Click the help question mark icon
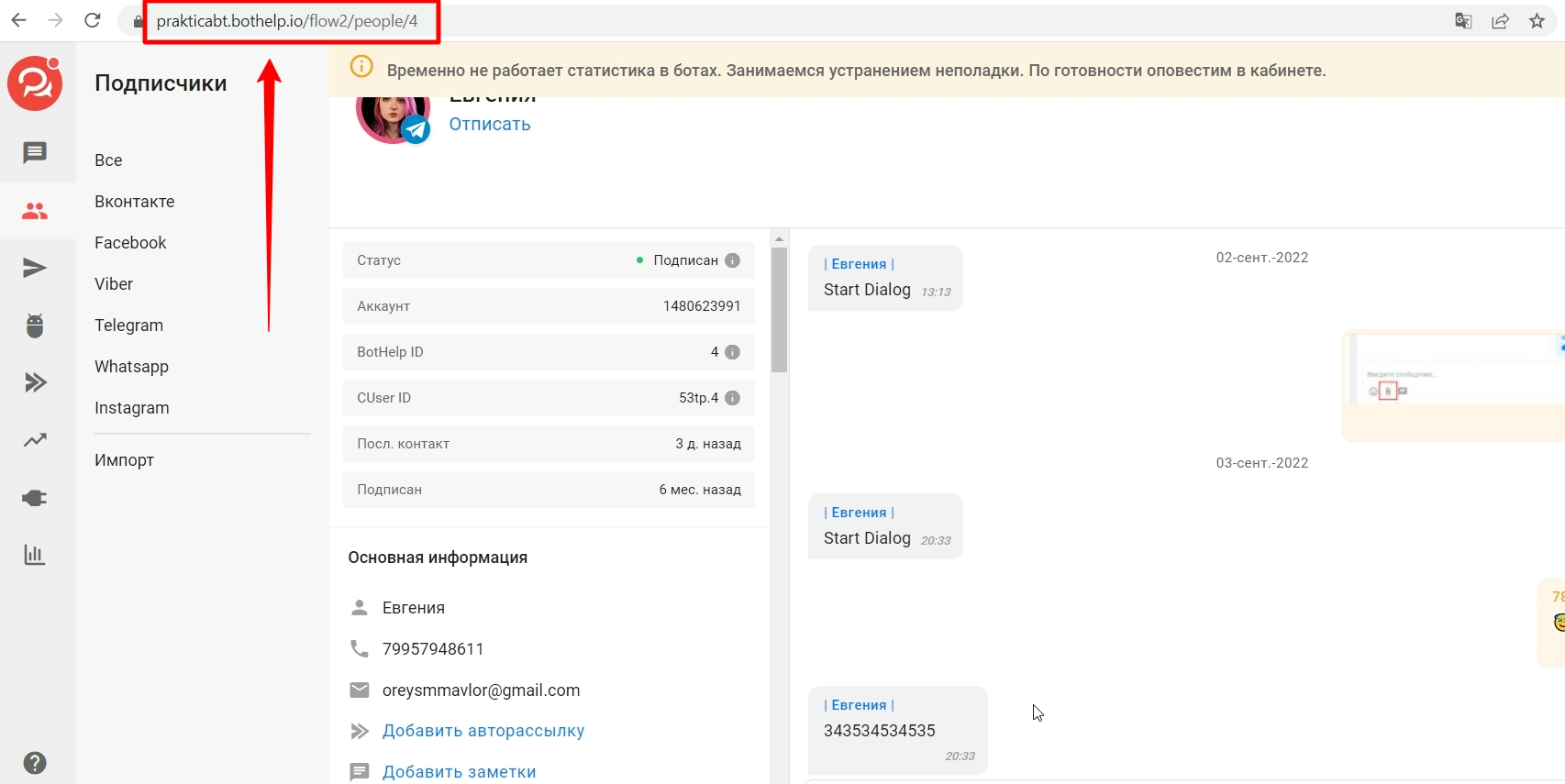Screen dimensions: 1565x784 [35, 763]
